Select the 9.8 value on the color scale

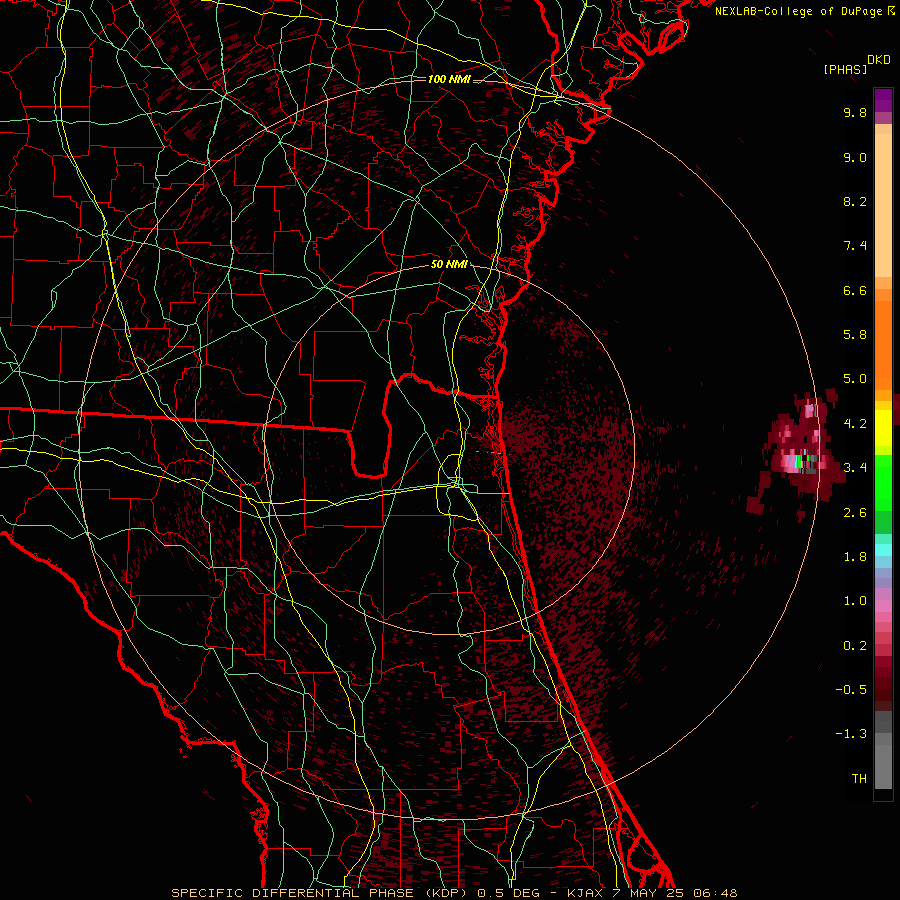tap(855, 112)
